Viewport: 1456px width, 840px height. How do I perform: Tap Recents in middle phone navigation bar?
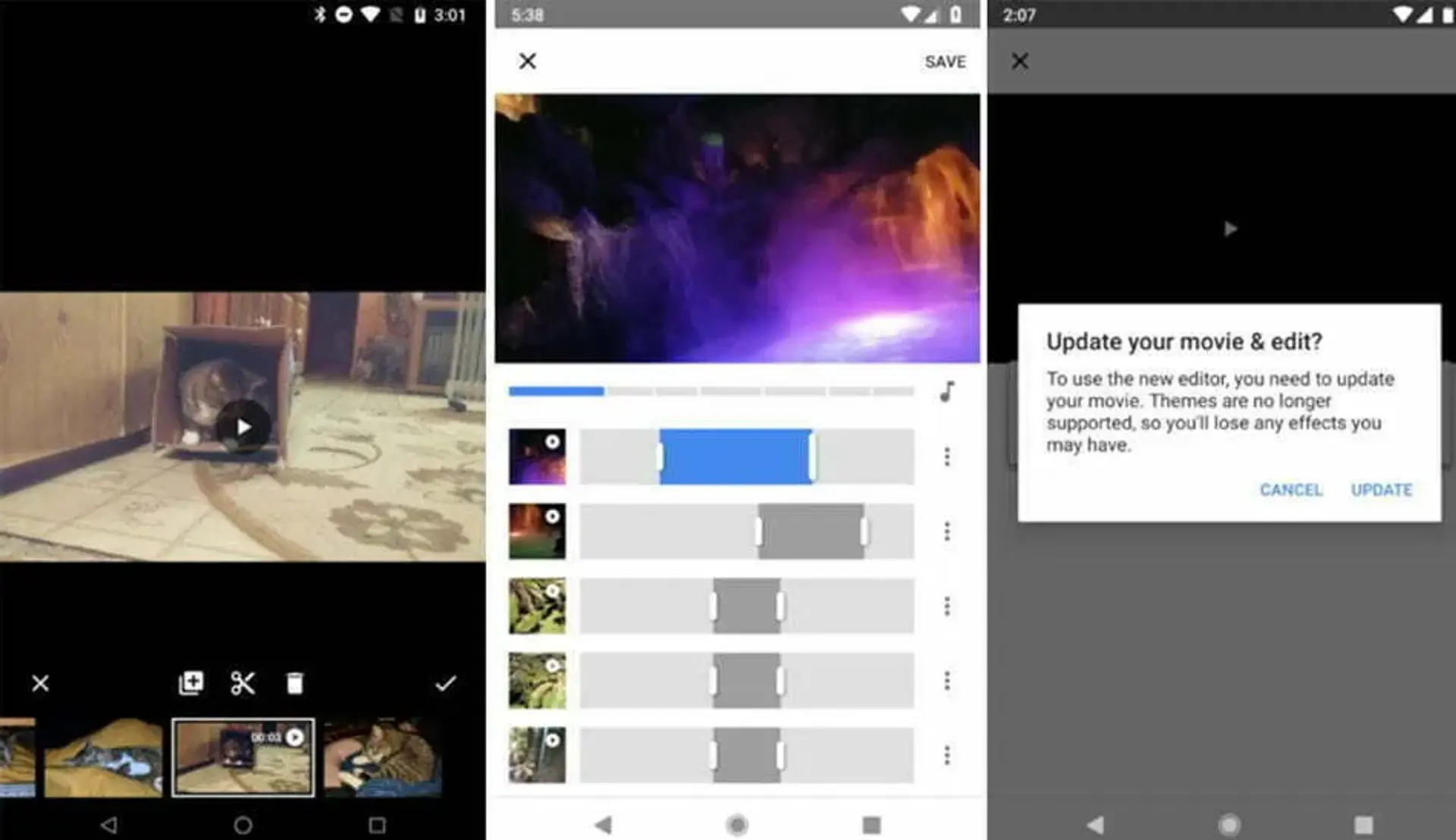click(871, 824)
